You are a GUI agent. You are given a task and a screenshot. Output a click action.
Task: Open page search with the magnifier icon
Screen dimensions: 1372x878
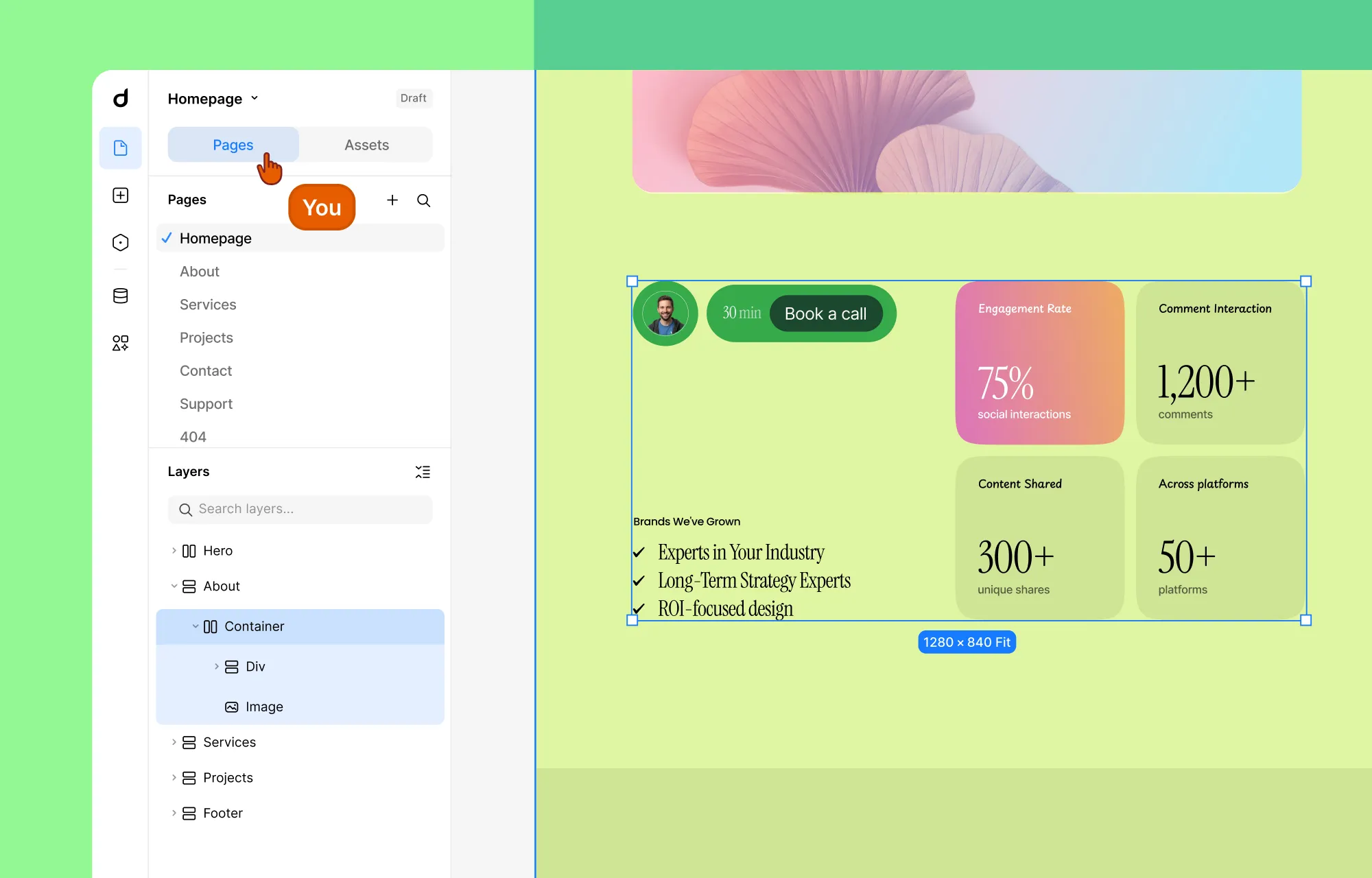click(423, 200)
